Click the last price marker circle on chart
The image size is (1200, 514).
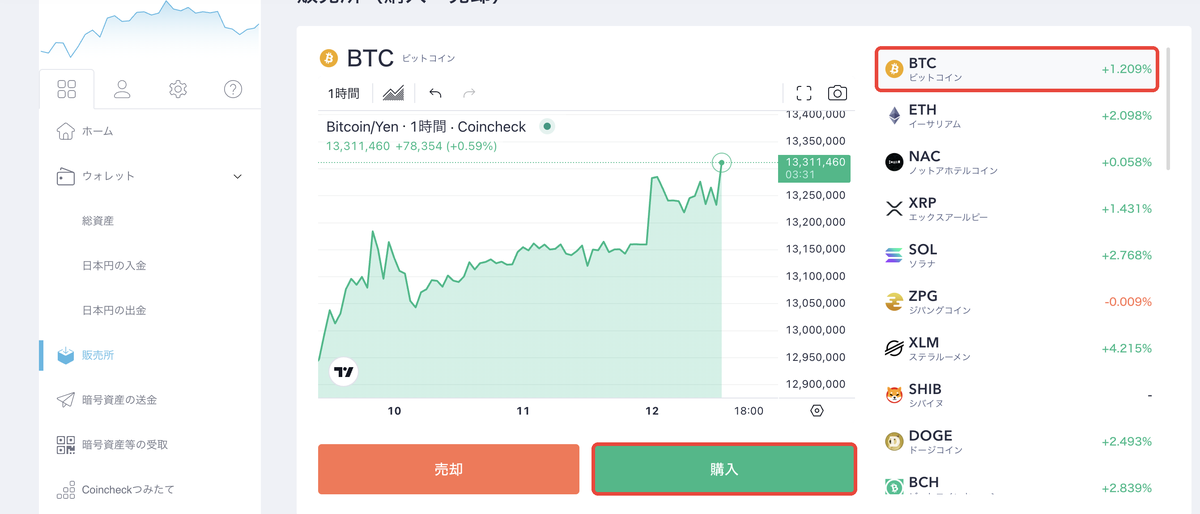pos(722,162)
